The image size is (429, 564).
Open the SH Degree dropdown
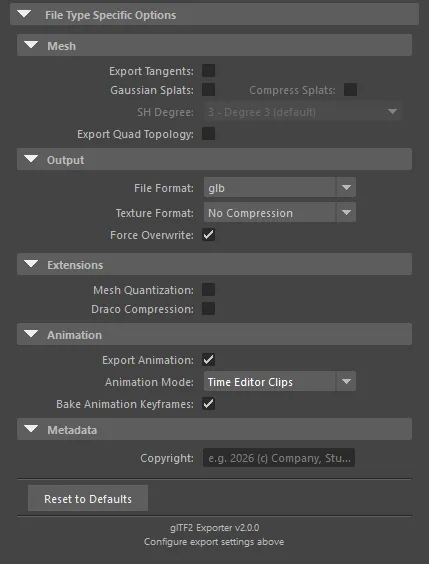pyautogui.click(x=303, y=112)
